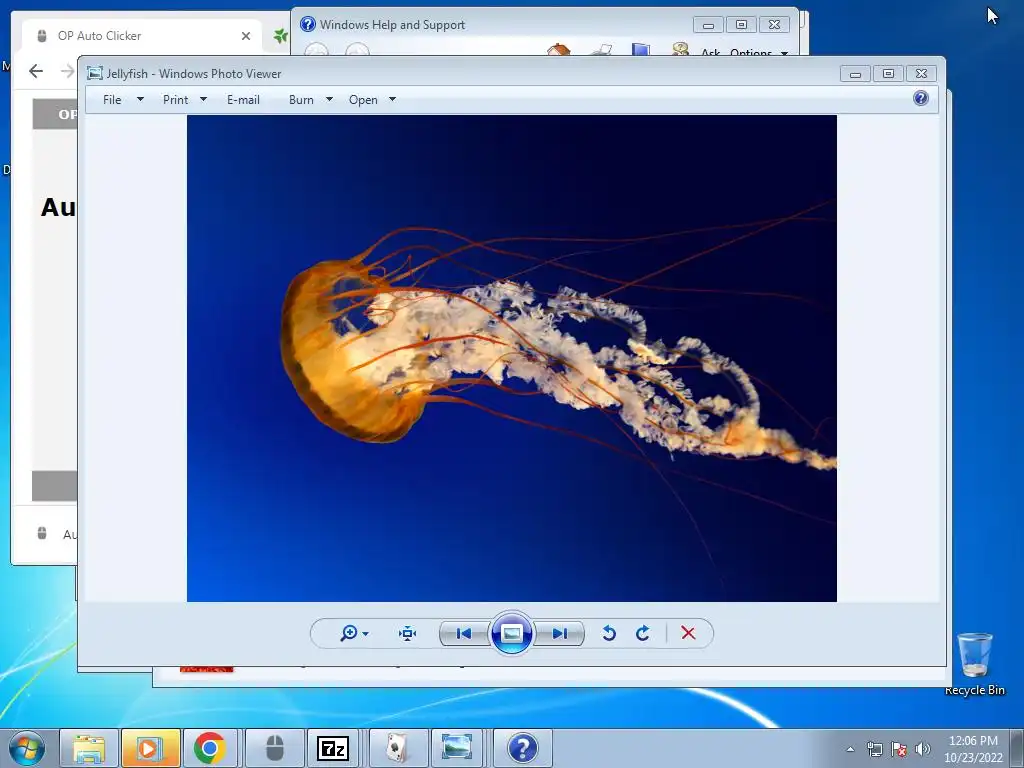Close the Windows Help and Support window
1024x768 pixels.
tap(775, 25)
